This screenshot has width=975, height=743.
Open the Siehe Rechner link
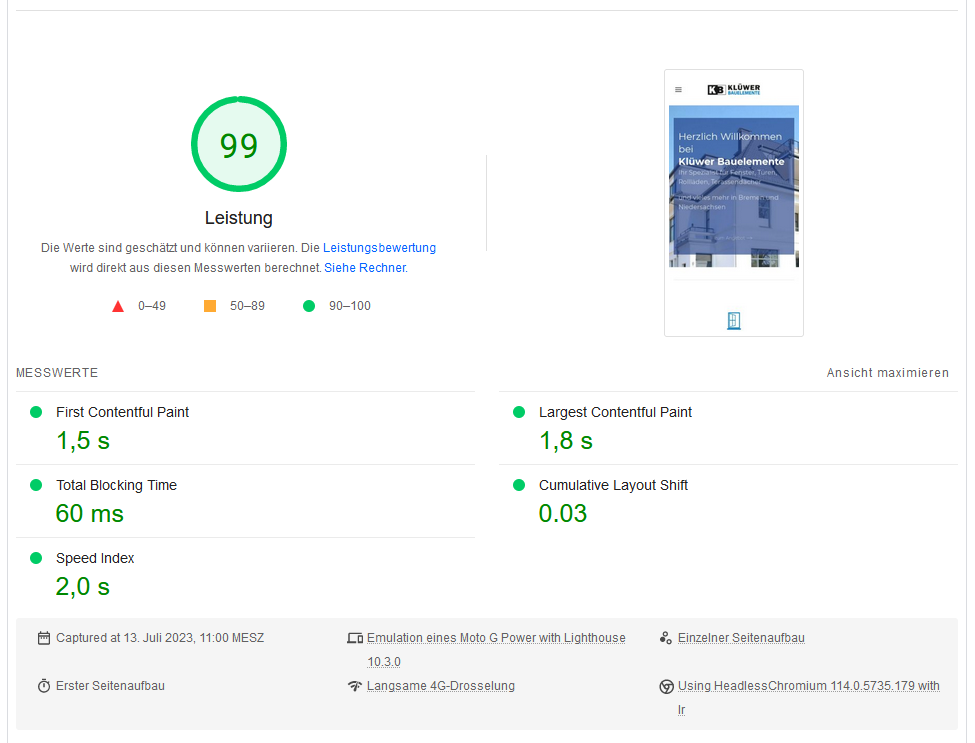(x=365, y=267)
